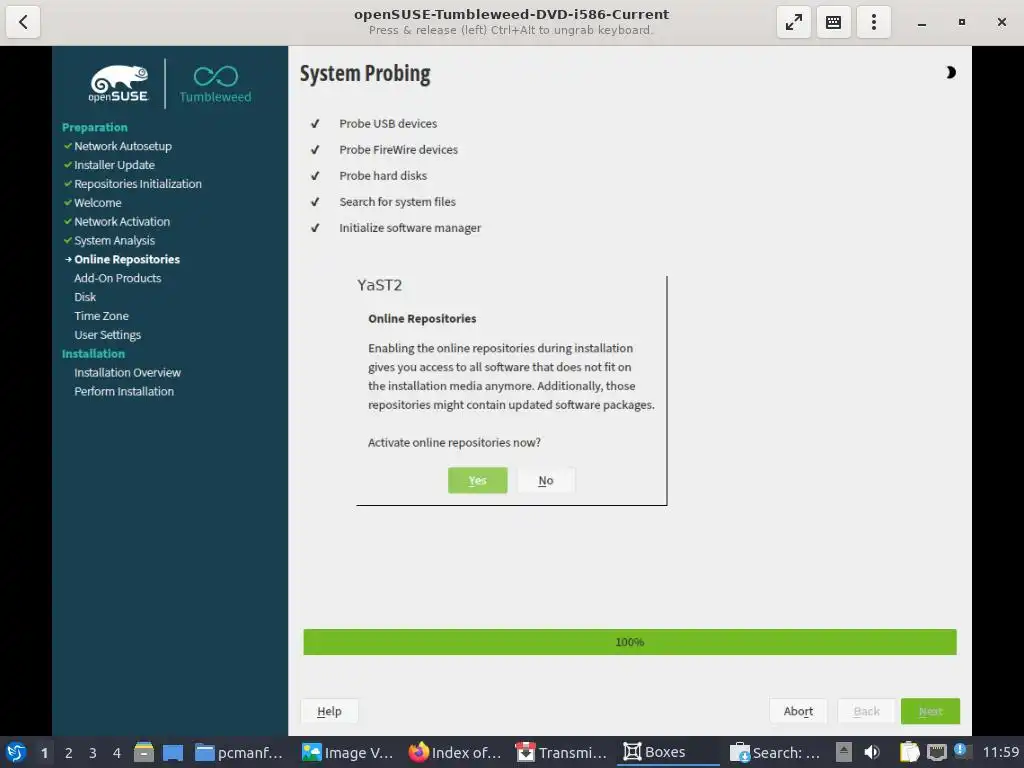This screenshot has height=768, width=1024.
Task: Open the file manager launcher in taskbar
Action: coord(144,752)
